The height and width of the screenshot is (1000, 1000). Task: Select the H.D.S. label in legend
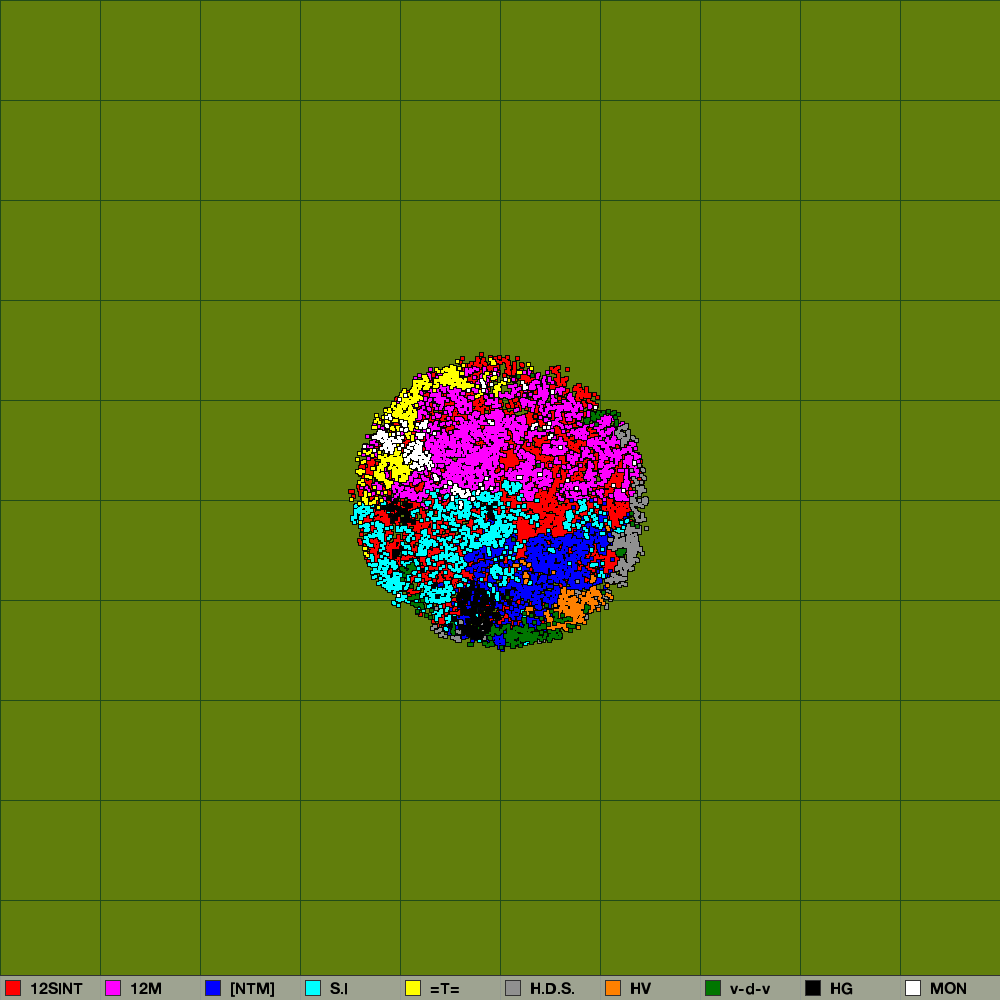coord(552,989)
